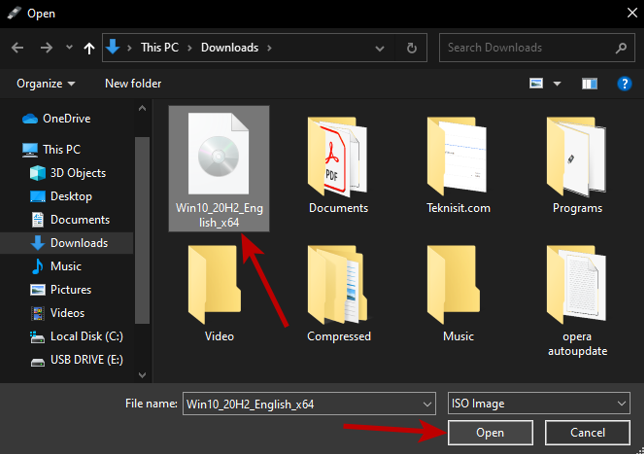Click the search magnifier icon
This screenshot has width=644, height=454.
(x=621, y=48)
